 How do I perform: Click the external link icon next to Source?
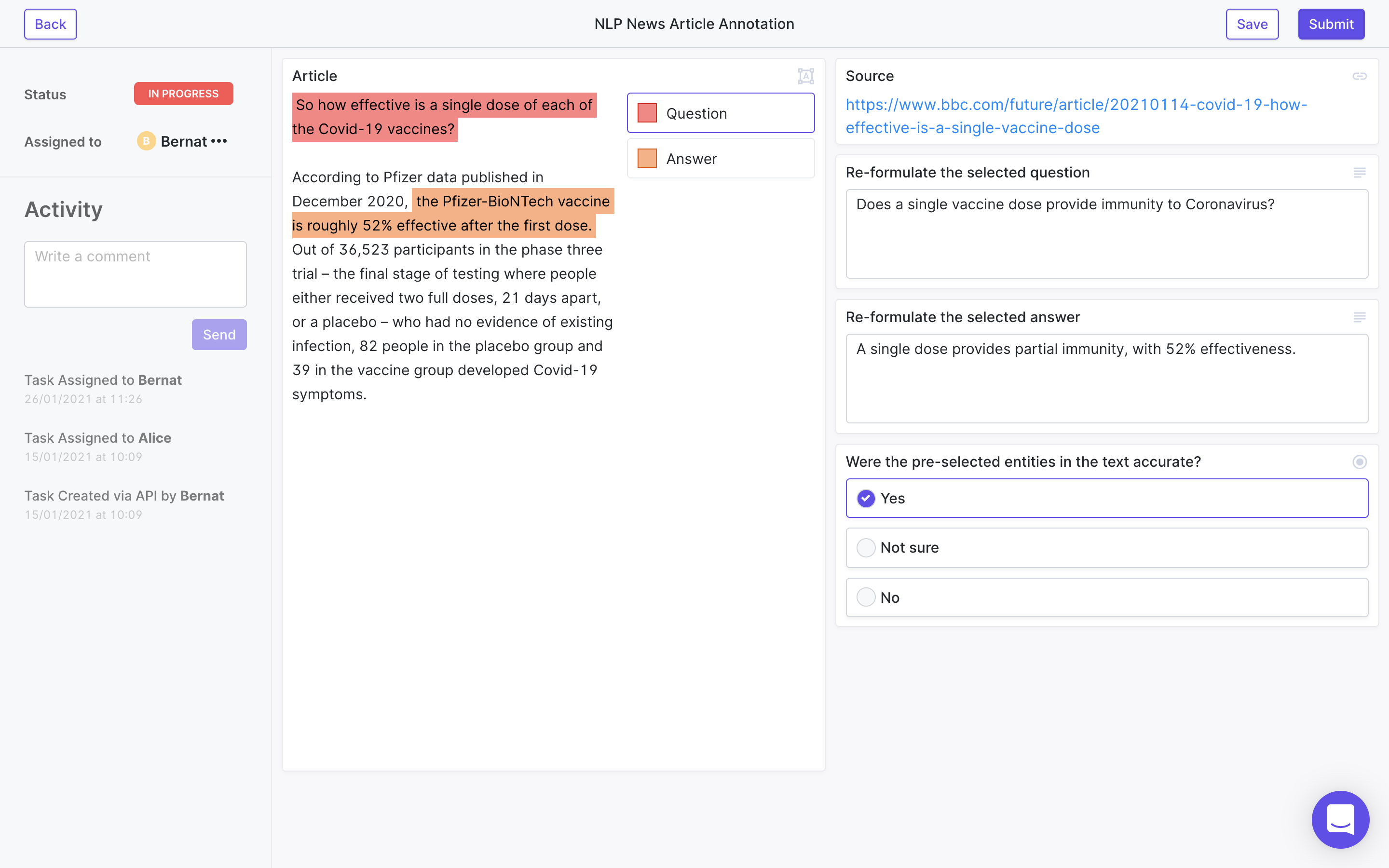[x=1359, y=76]
